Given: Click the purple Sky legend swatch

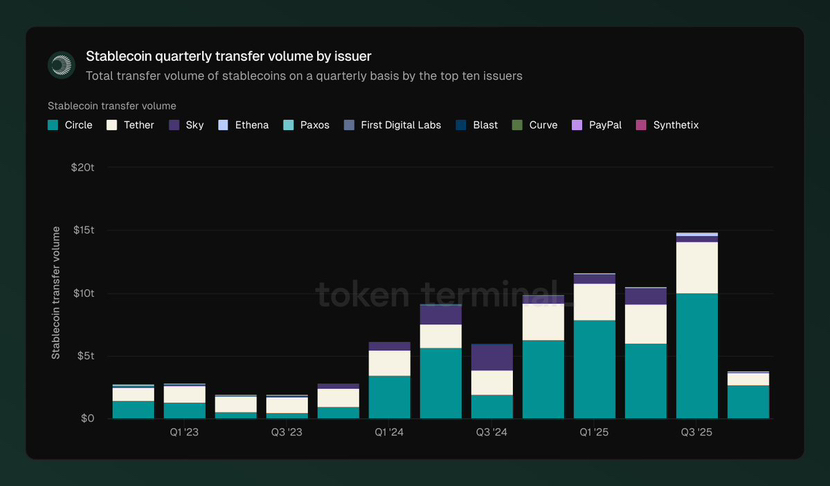Looking at the screenshot, I should 175,125.
